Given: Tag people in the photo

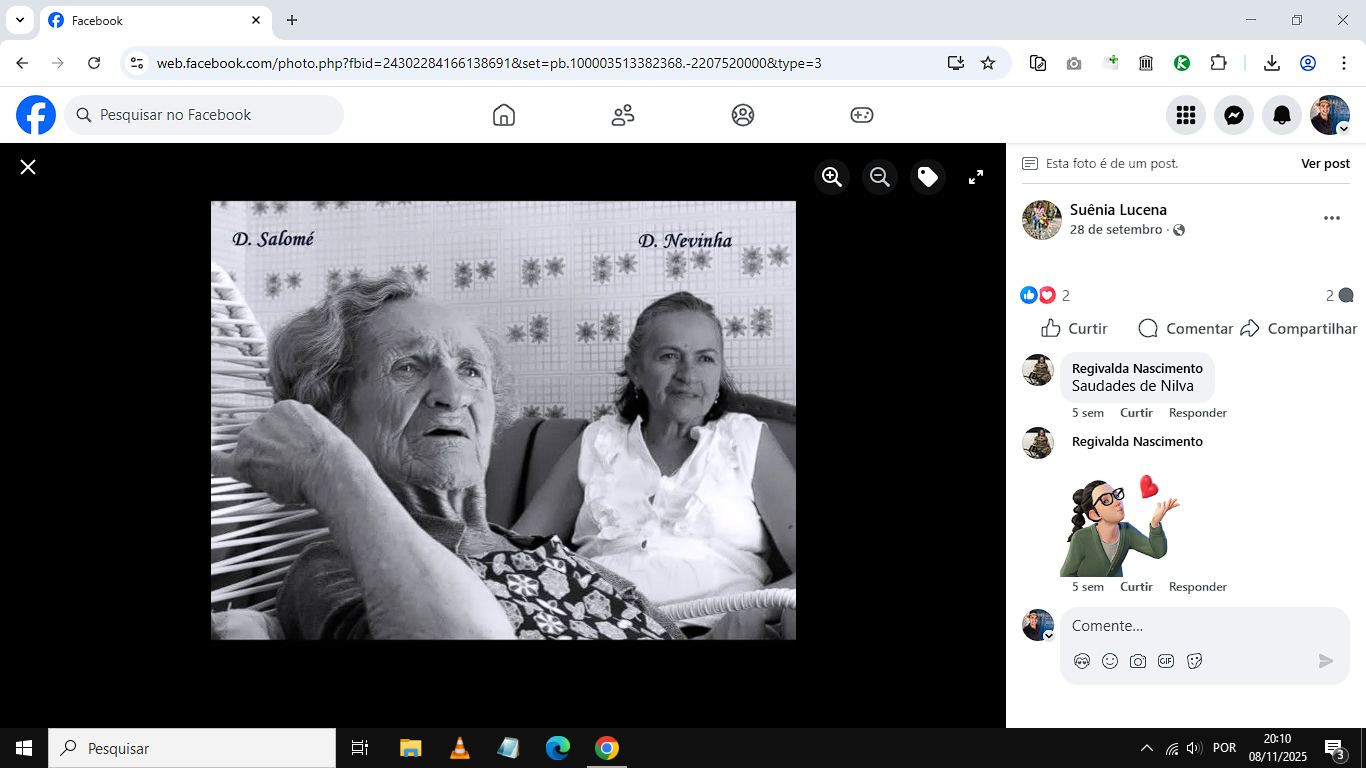Looking at the screenshot, I should tap(928, 177).
